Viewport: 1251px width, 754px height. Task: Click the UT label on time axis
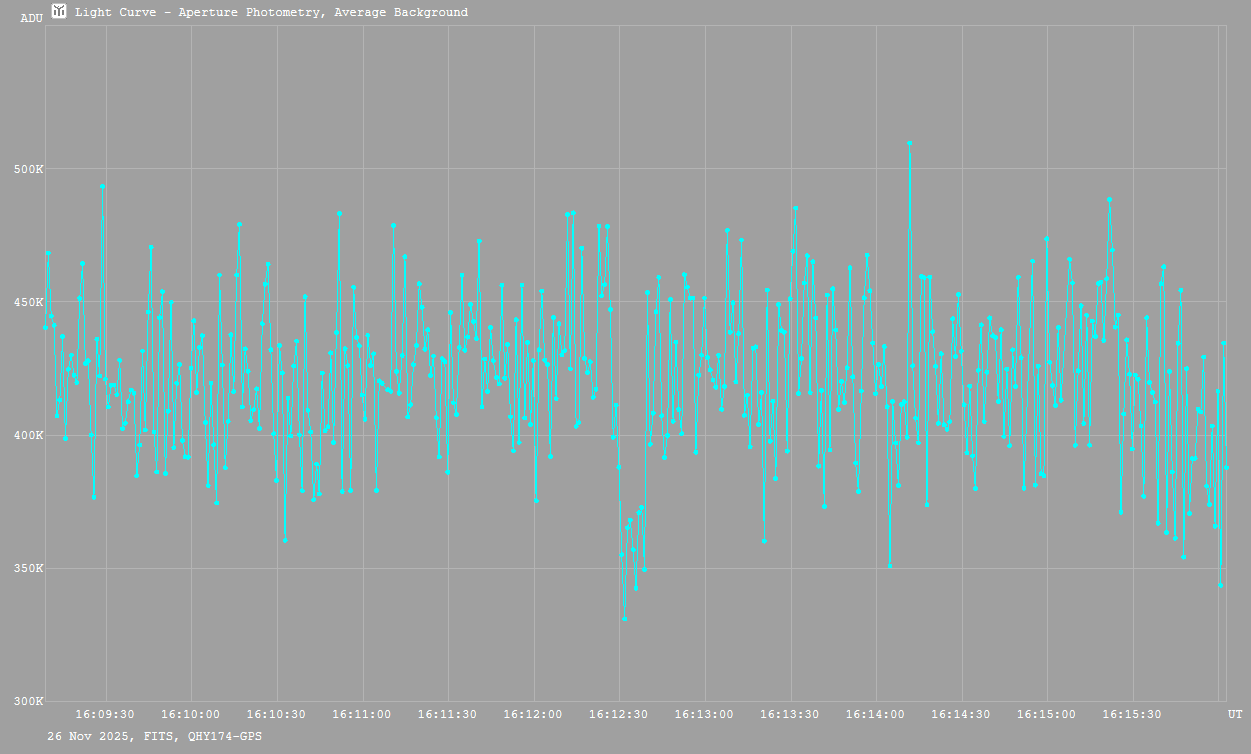tap(1235, 714)
